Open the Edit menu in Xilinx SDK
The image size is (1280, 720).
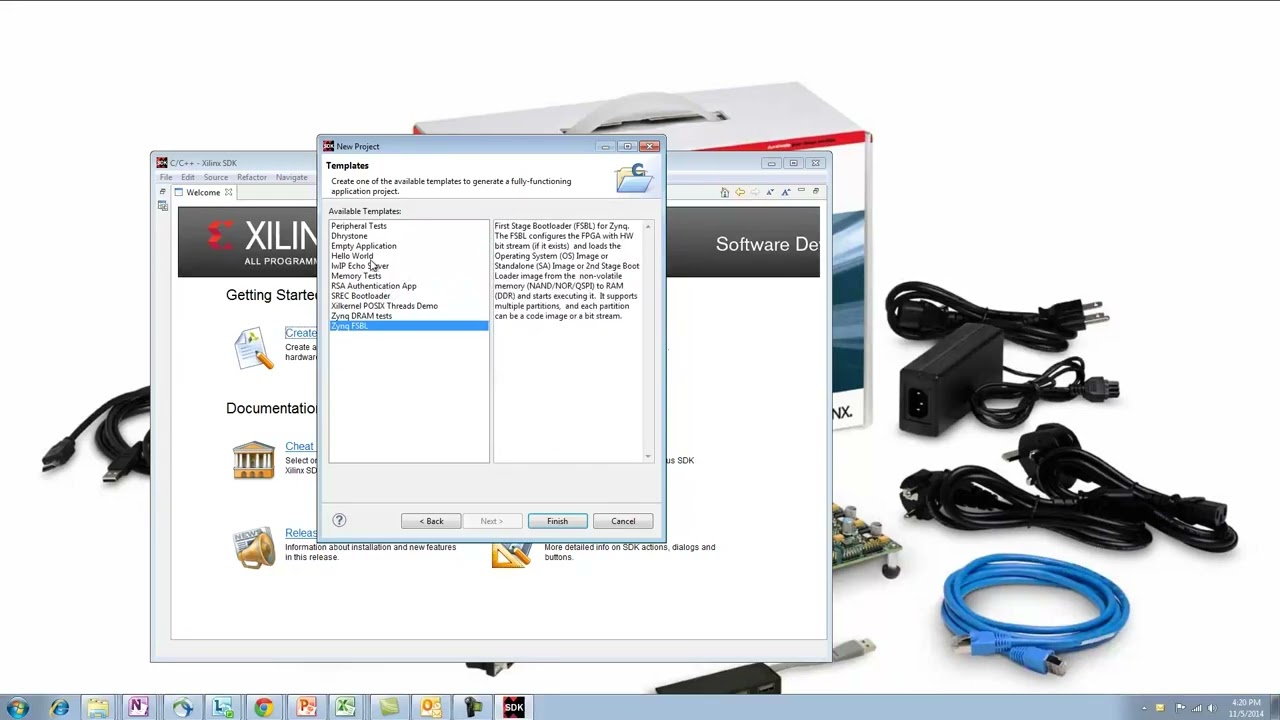pyautogui.click(x=188, y=177)
